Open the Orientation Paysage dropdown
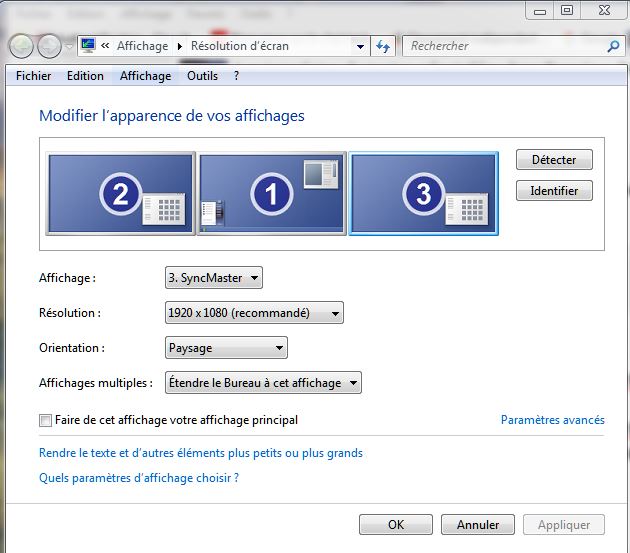This screenshot has width=630, height=553. tap(226, 348)
